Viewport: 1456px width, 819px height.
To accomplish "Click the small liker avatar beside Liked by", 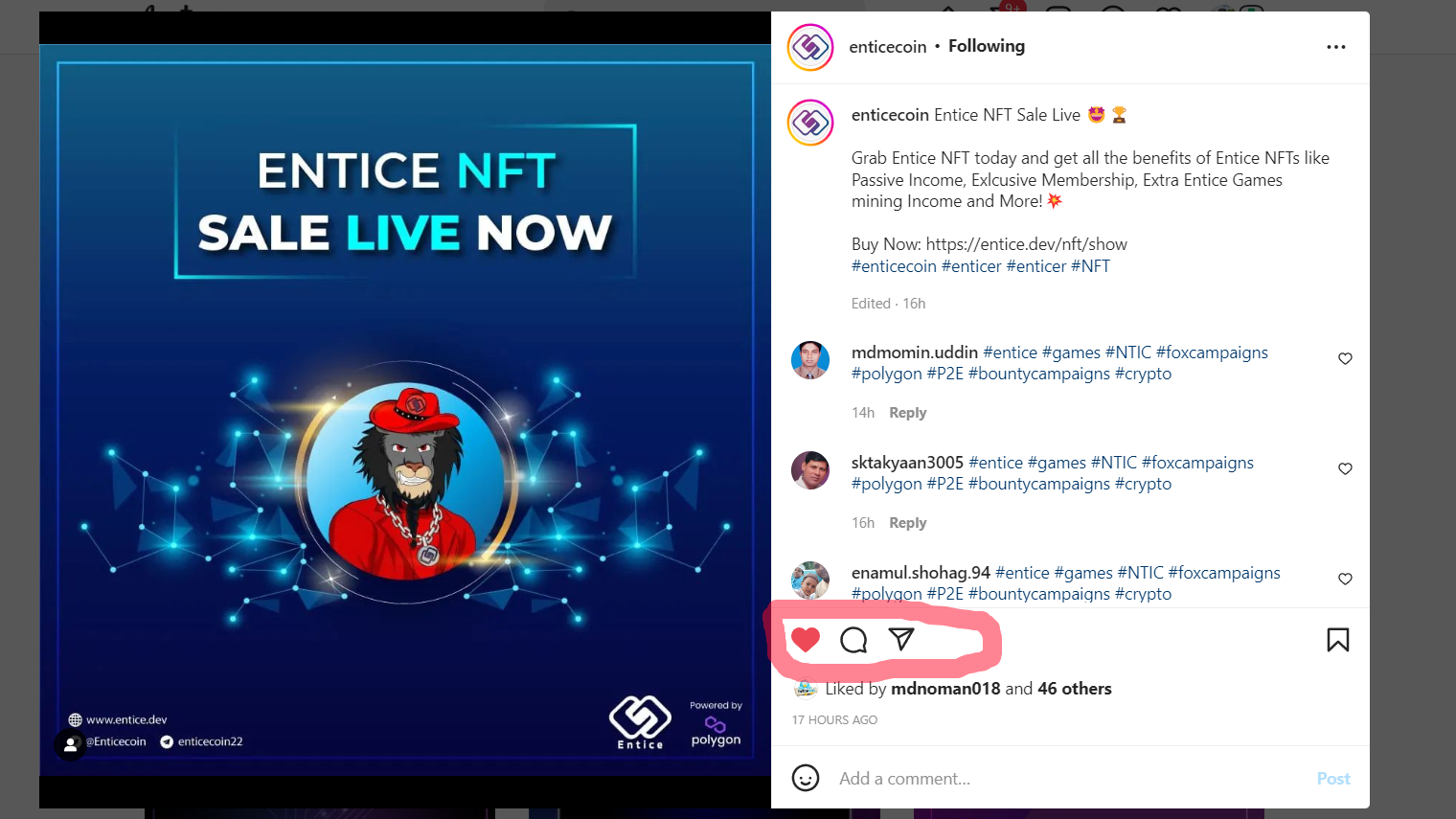I will click(806, 688).
